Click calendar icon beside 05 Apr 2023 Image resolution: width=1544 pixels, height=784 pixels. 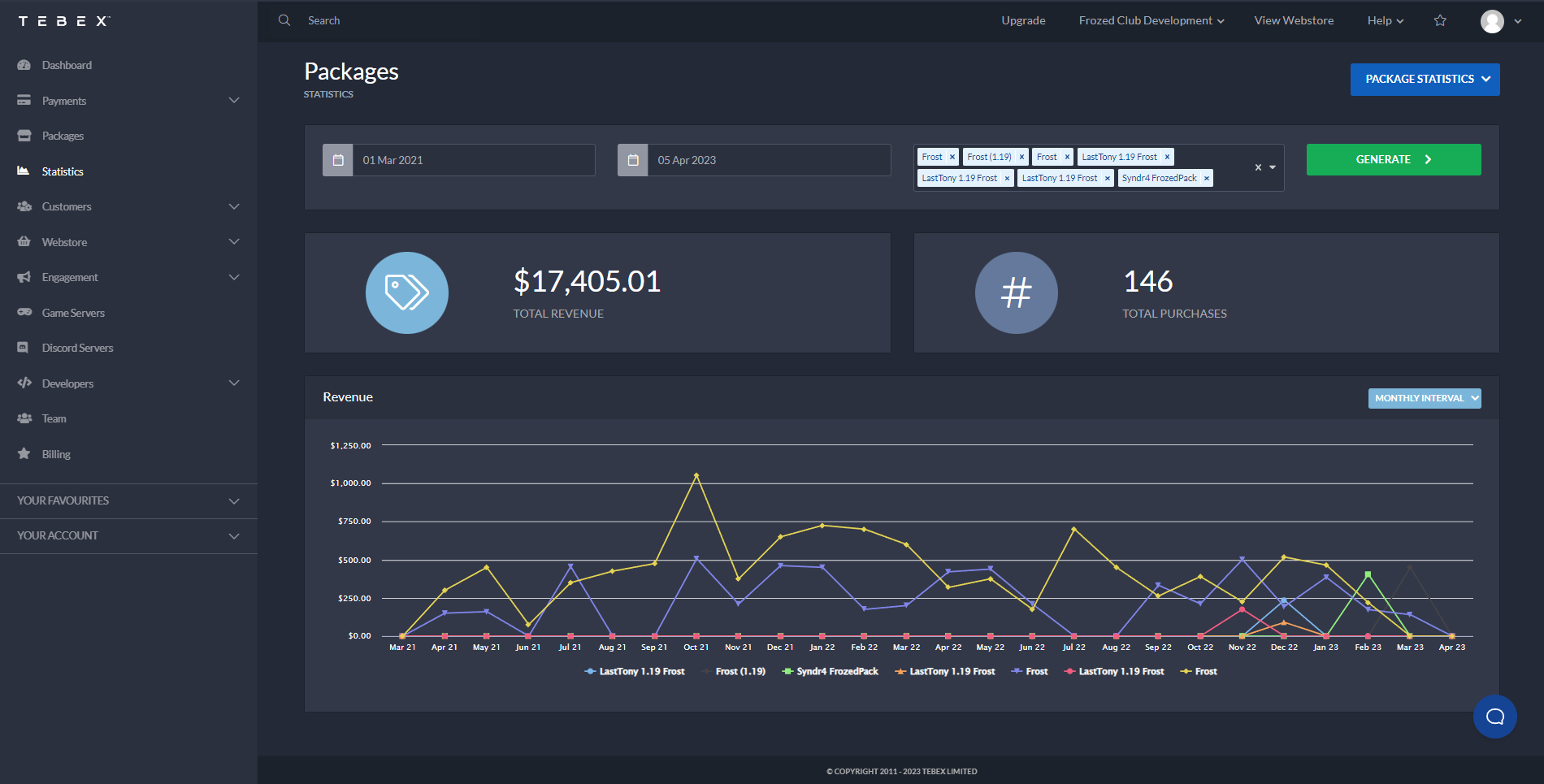633,160
